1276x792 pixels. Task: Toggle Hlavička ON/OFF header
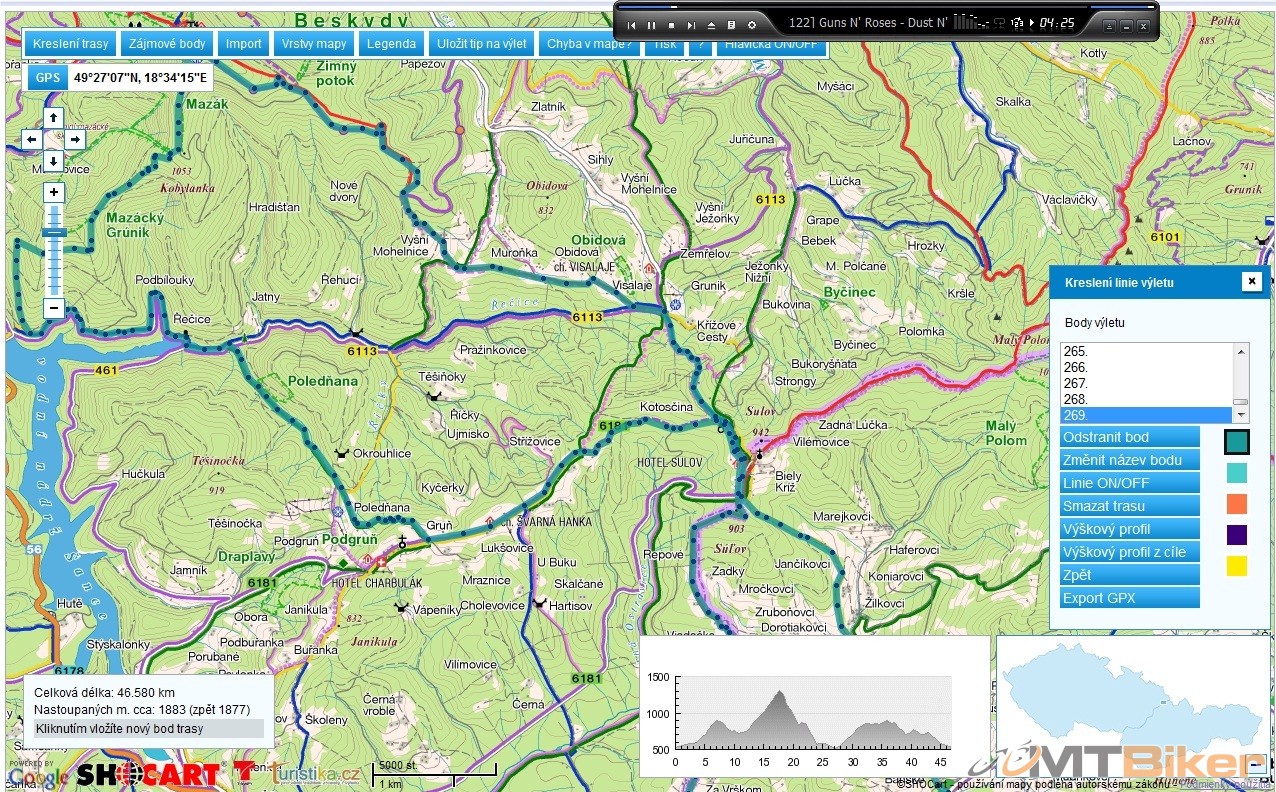point(770,44)
